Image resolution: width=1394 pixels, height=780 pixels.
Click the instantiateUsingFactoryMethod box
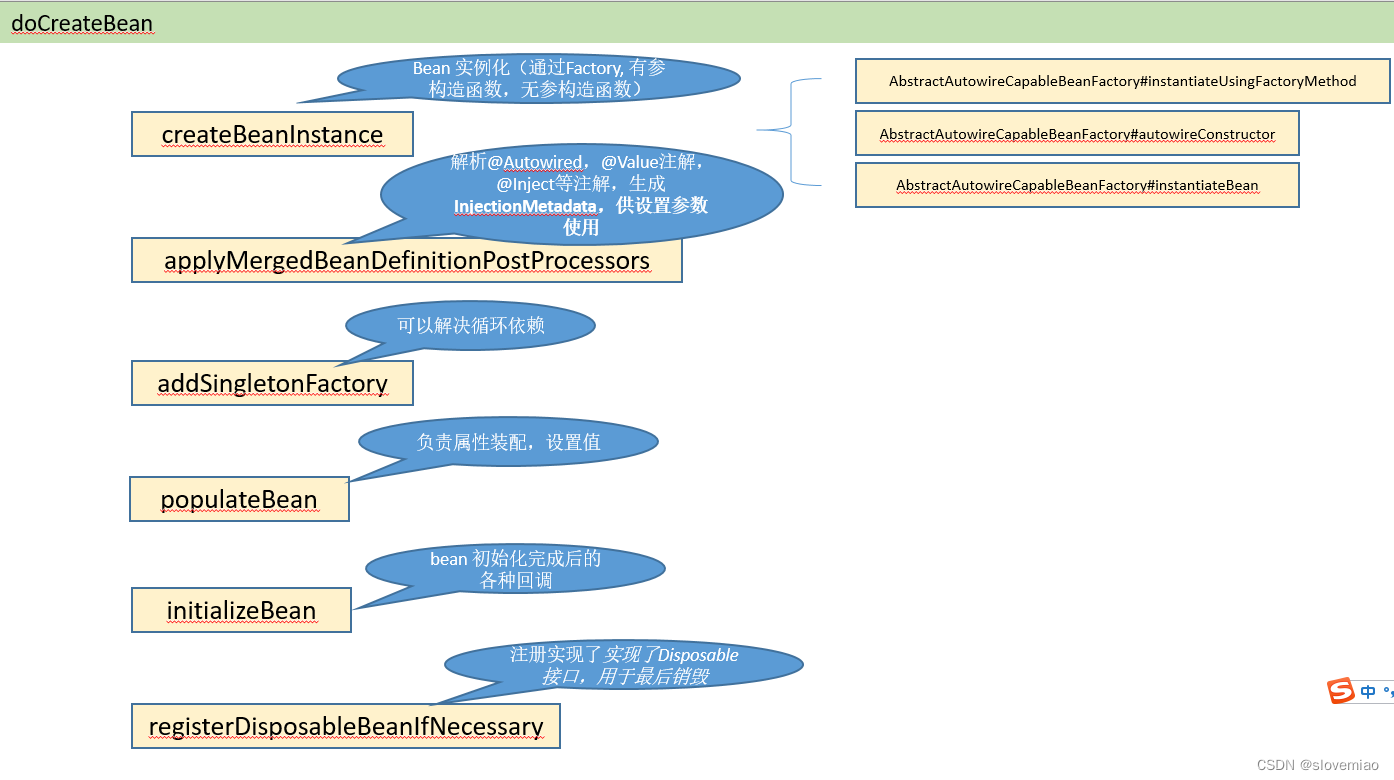[1123, 81]
